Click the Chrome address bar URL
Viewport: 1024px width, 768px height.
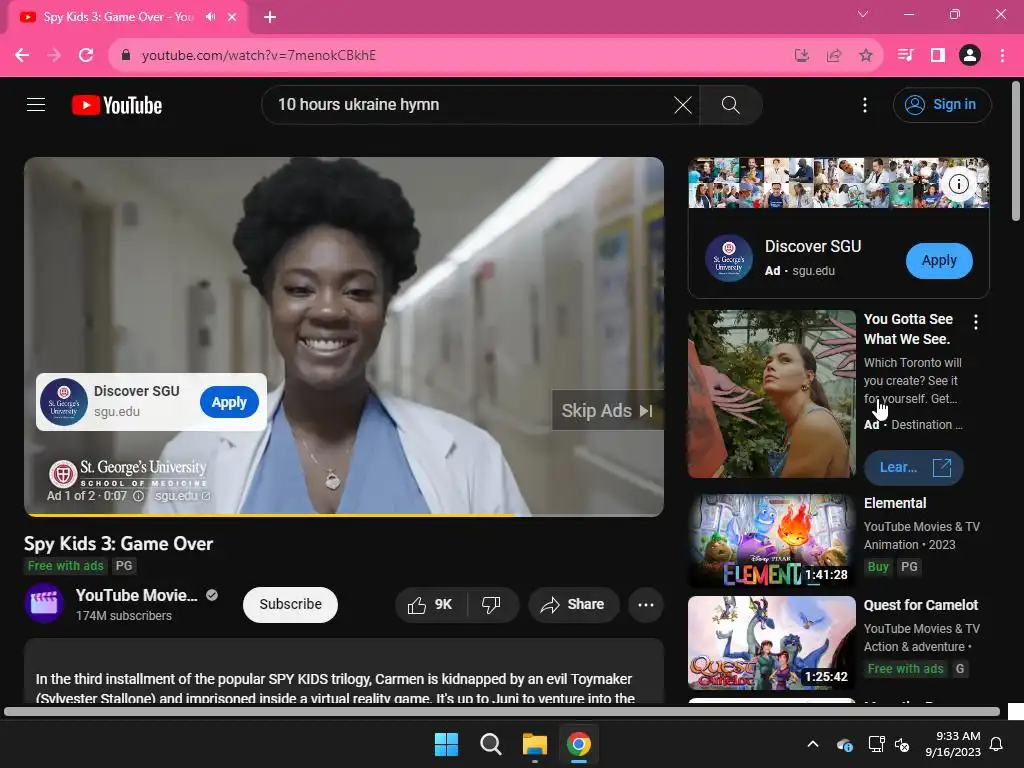click(259, 56)
